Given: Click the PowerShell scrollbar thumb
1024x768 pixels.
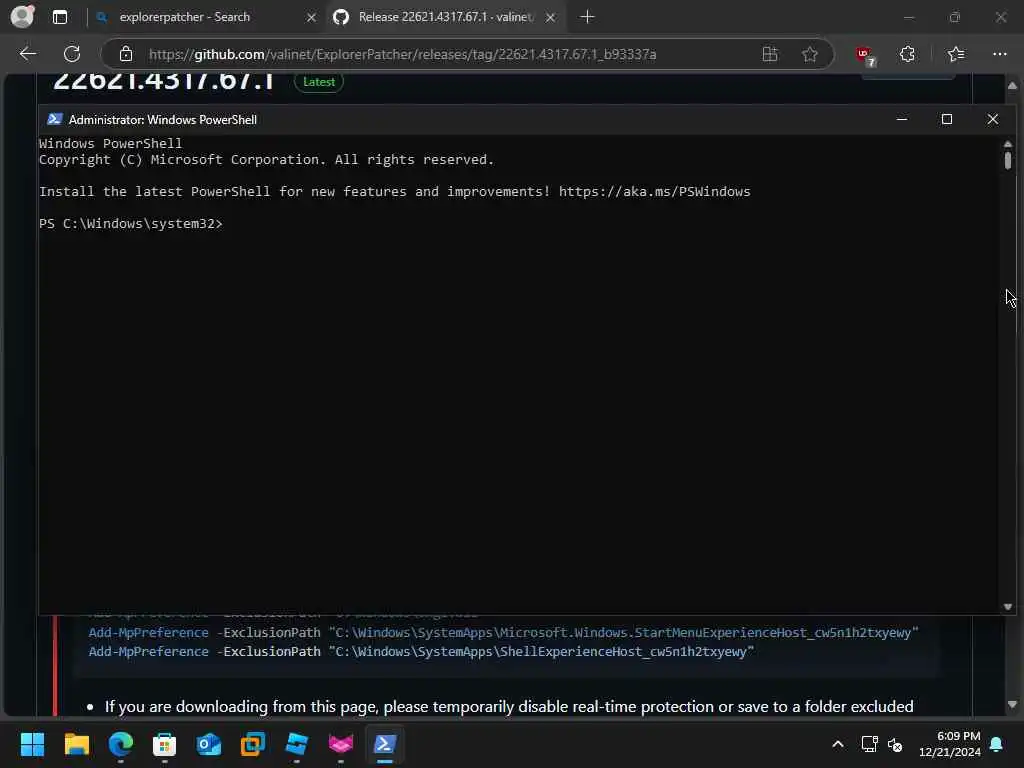Looking at the screenshot, I should (1008, 161).
